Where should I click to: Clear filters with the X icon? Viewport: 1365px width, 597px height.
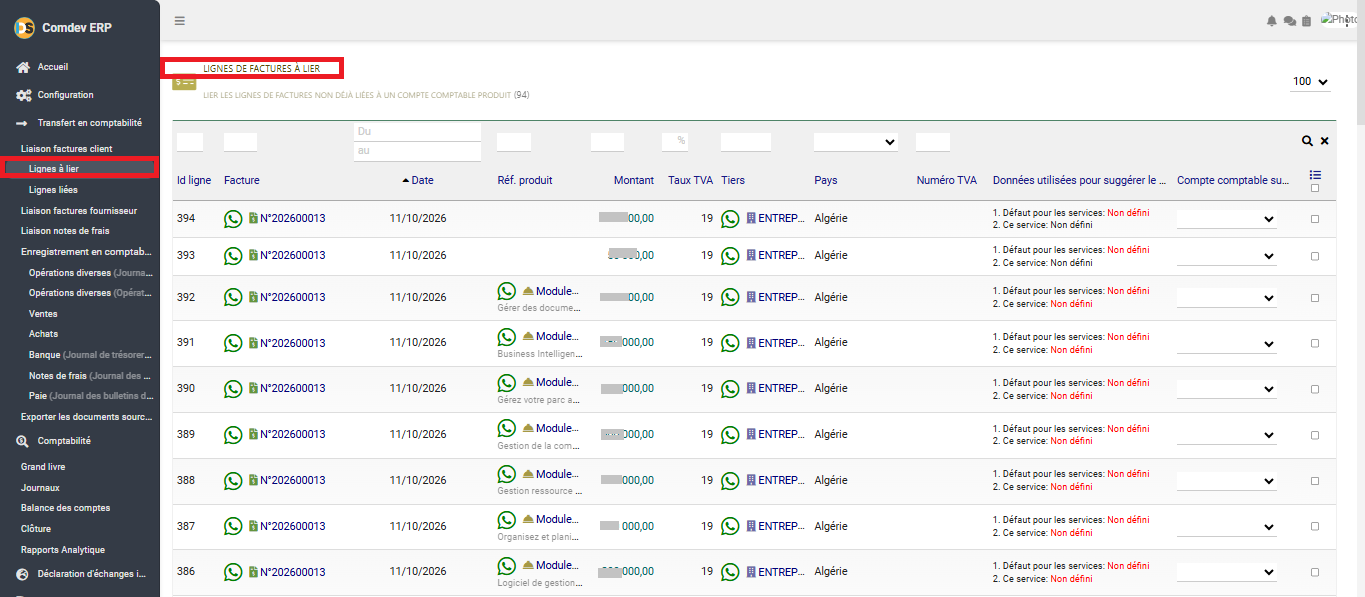point(1325,142)
